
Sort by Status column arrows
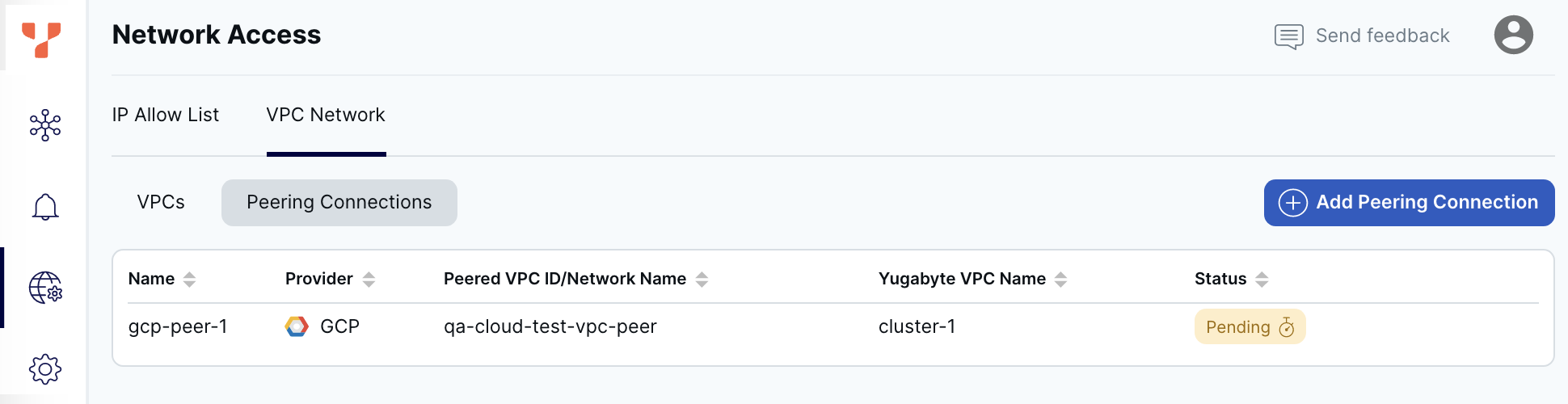[x=1262, y=280]
